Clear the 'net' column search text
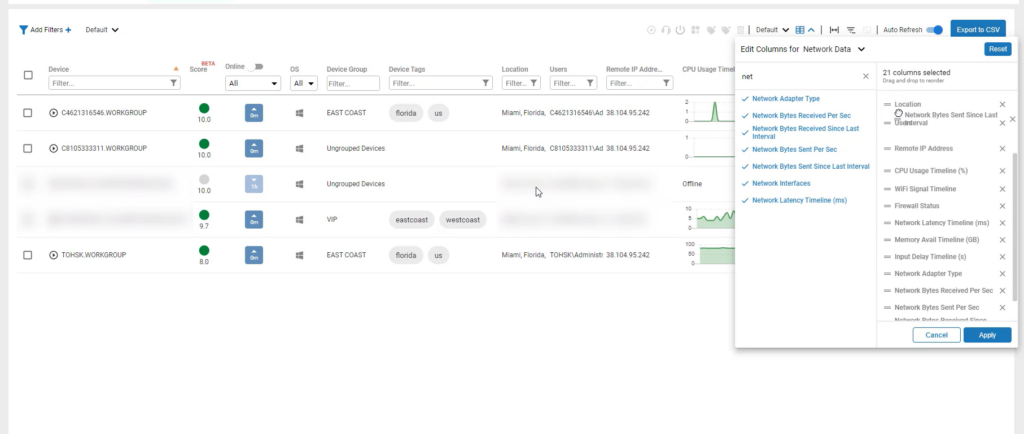Screen dimensions: 1024x434 coord(866,76)
